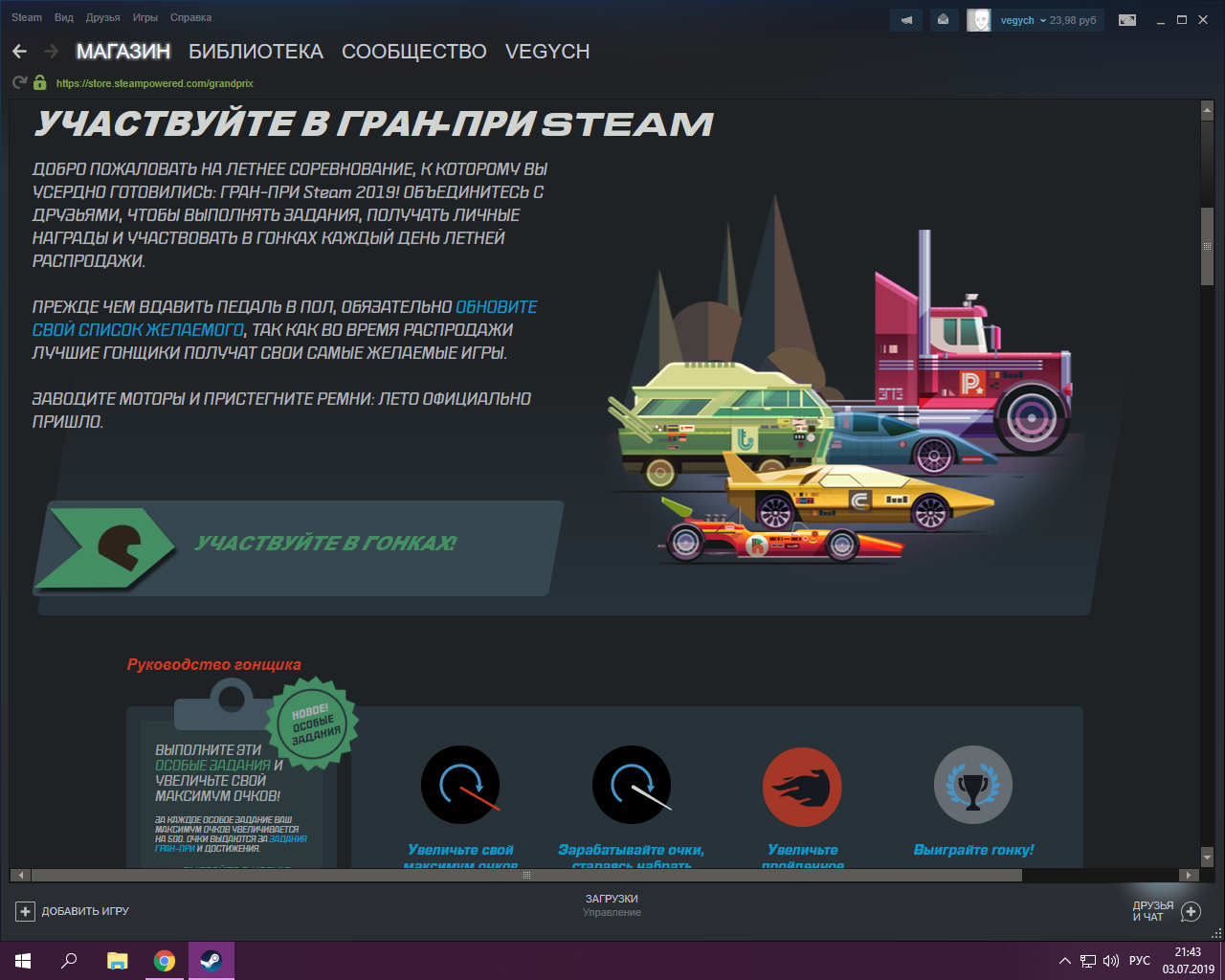The image size is (1225, 980).
Task: Open the VEGYCH profile tab
Action: click(547, 52)
